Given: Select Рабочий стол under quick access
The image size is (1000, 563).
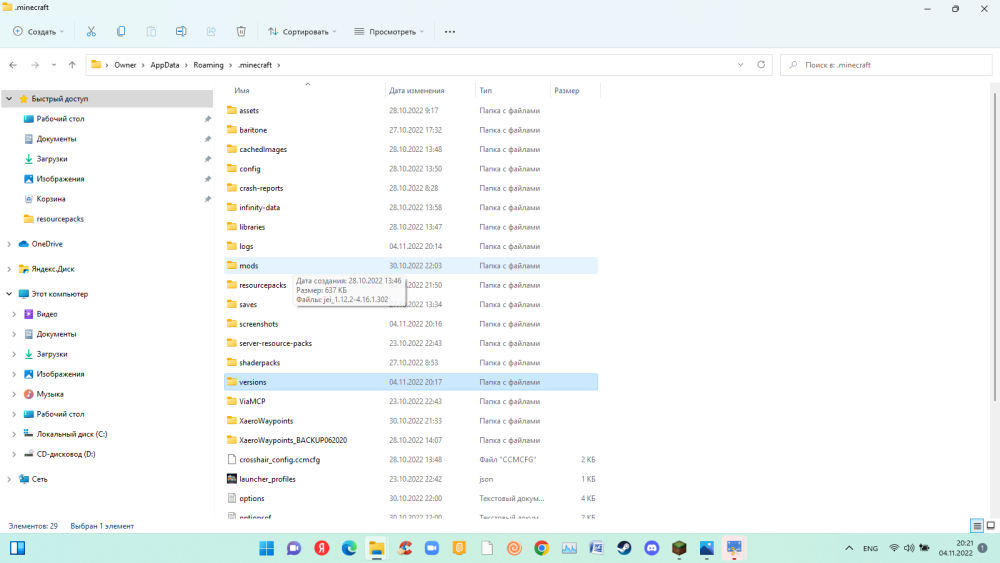Looking at the screenshot, I should (x=60, y=119).
